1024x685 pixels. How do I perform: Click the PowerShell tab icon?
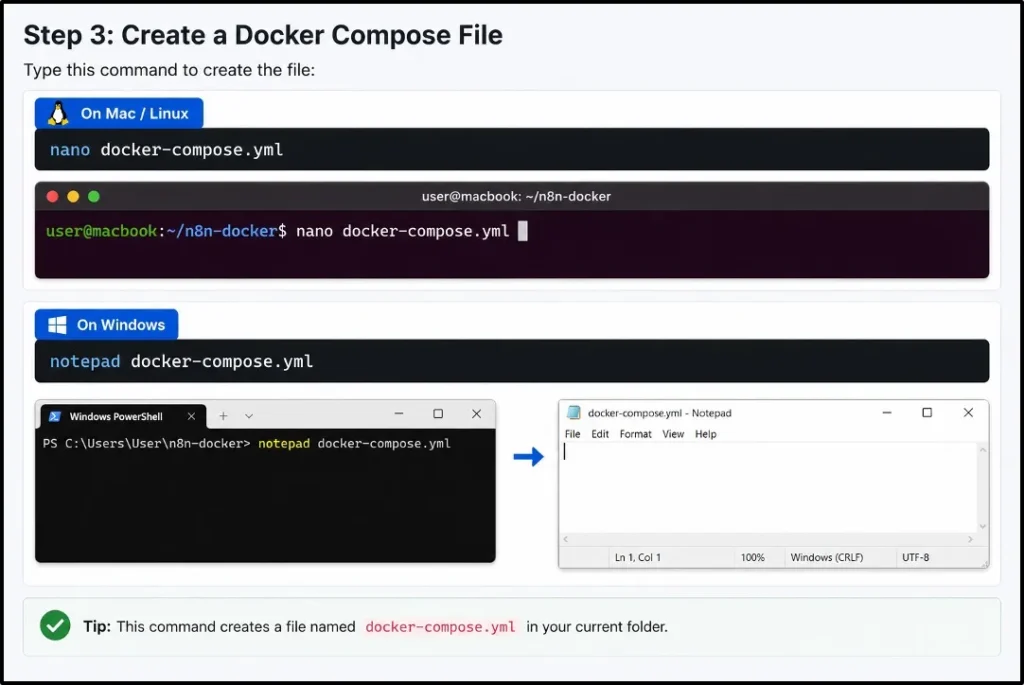point(55,416)
